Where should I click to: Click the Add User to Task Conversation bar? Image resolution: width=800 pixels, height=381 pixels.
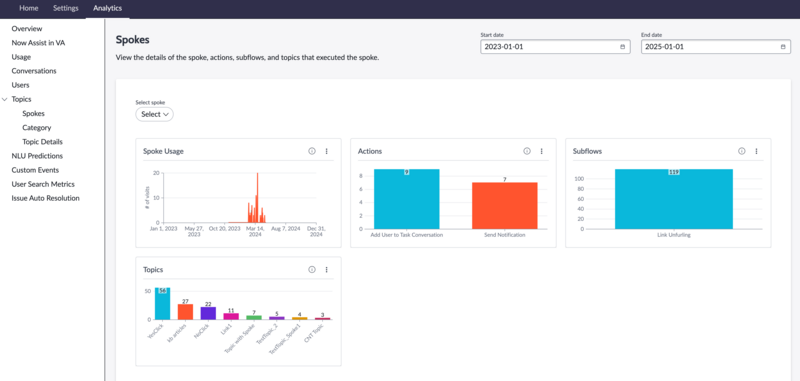point(406,199)
